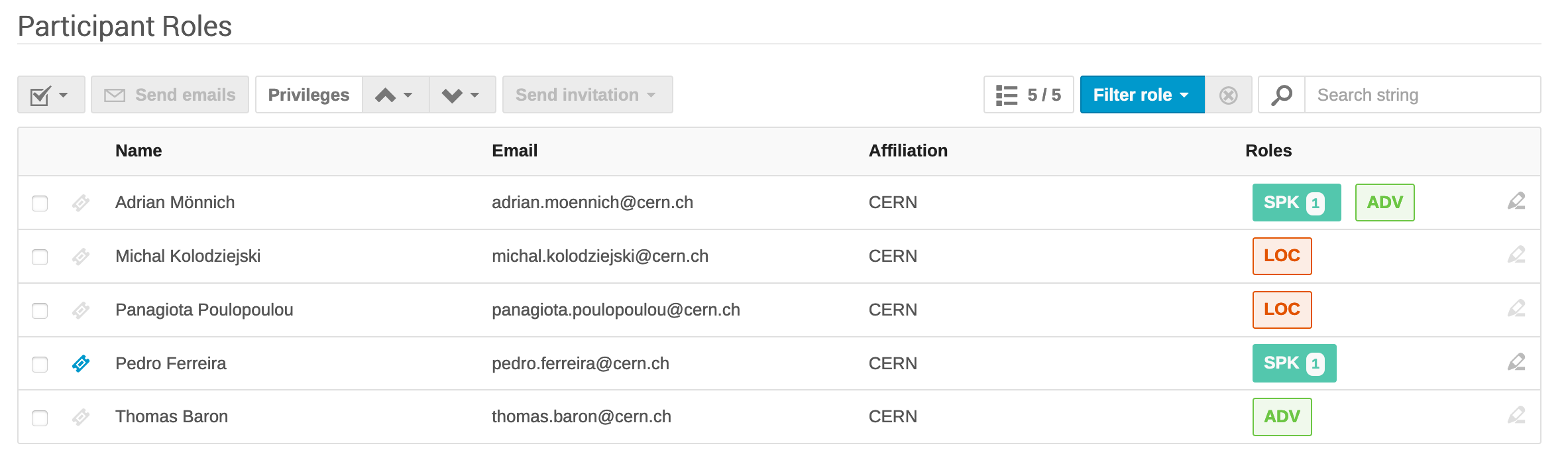Screen dimensions: 1568x472
Task: Open the Send invitation dropdown
Action: pyautogui.click(x=587, y=95)
